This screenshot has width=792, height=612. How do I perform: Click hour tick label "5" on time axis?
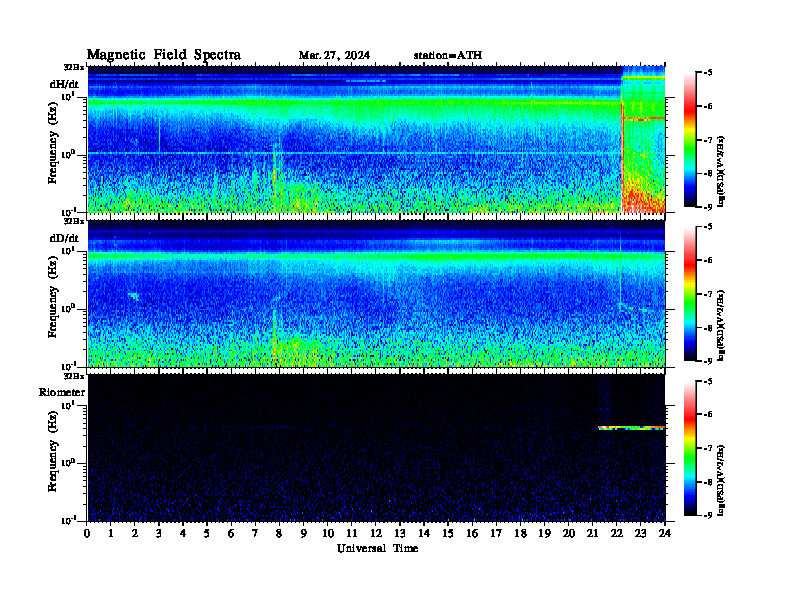point(207,533)
